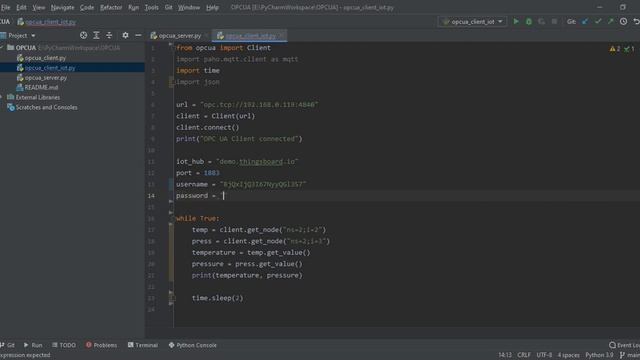Open the File menu
The height and width of the screenshot is (360, 640).
click(5, 7)
